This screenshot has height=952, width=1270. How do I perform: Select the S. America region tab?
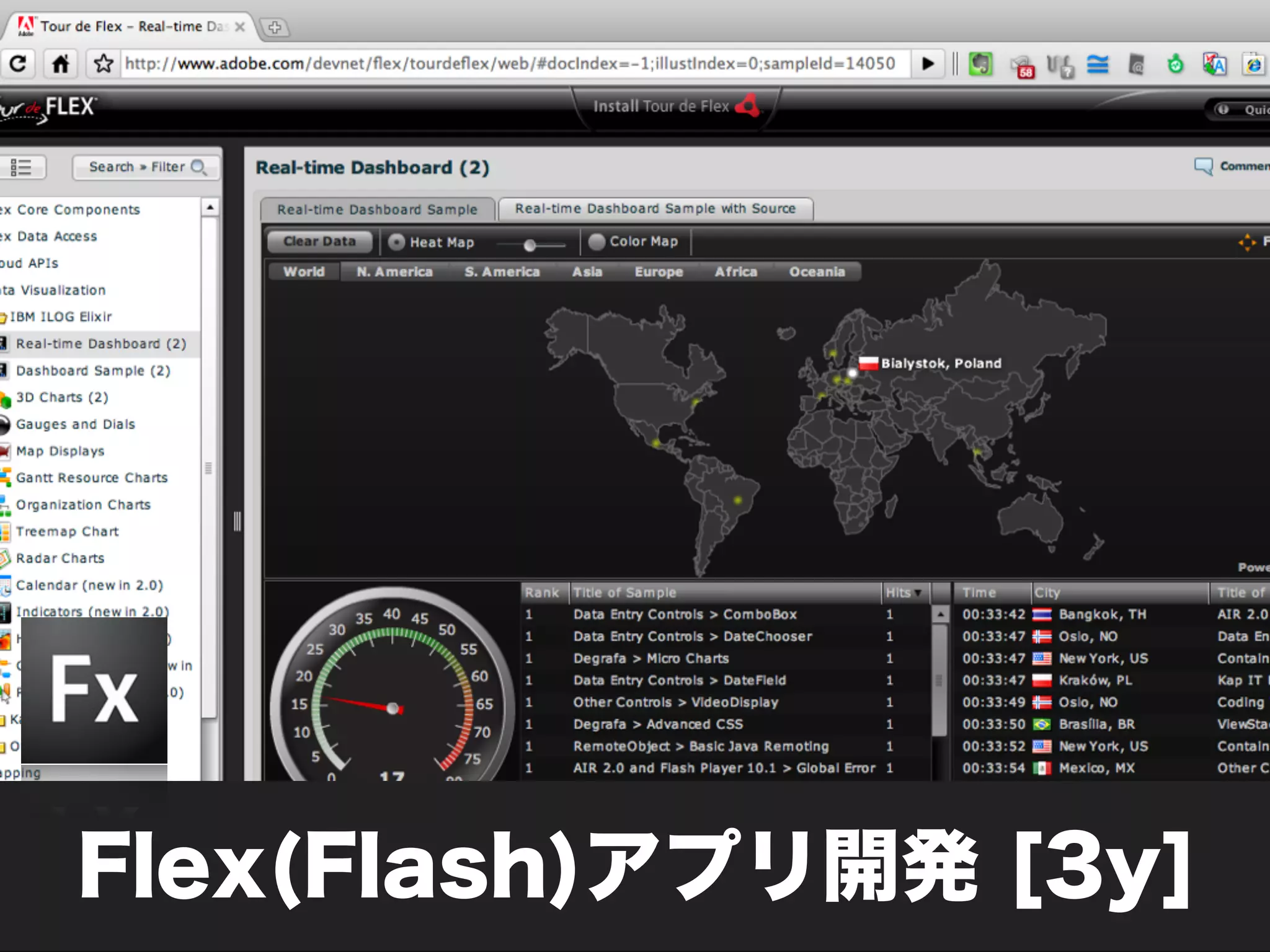click(x=502, y=271)
